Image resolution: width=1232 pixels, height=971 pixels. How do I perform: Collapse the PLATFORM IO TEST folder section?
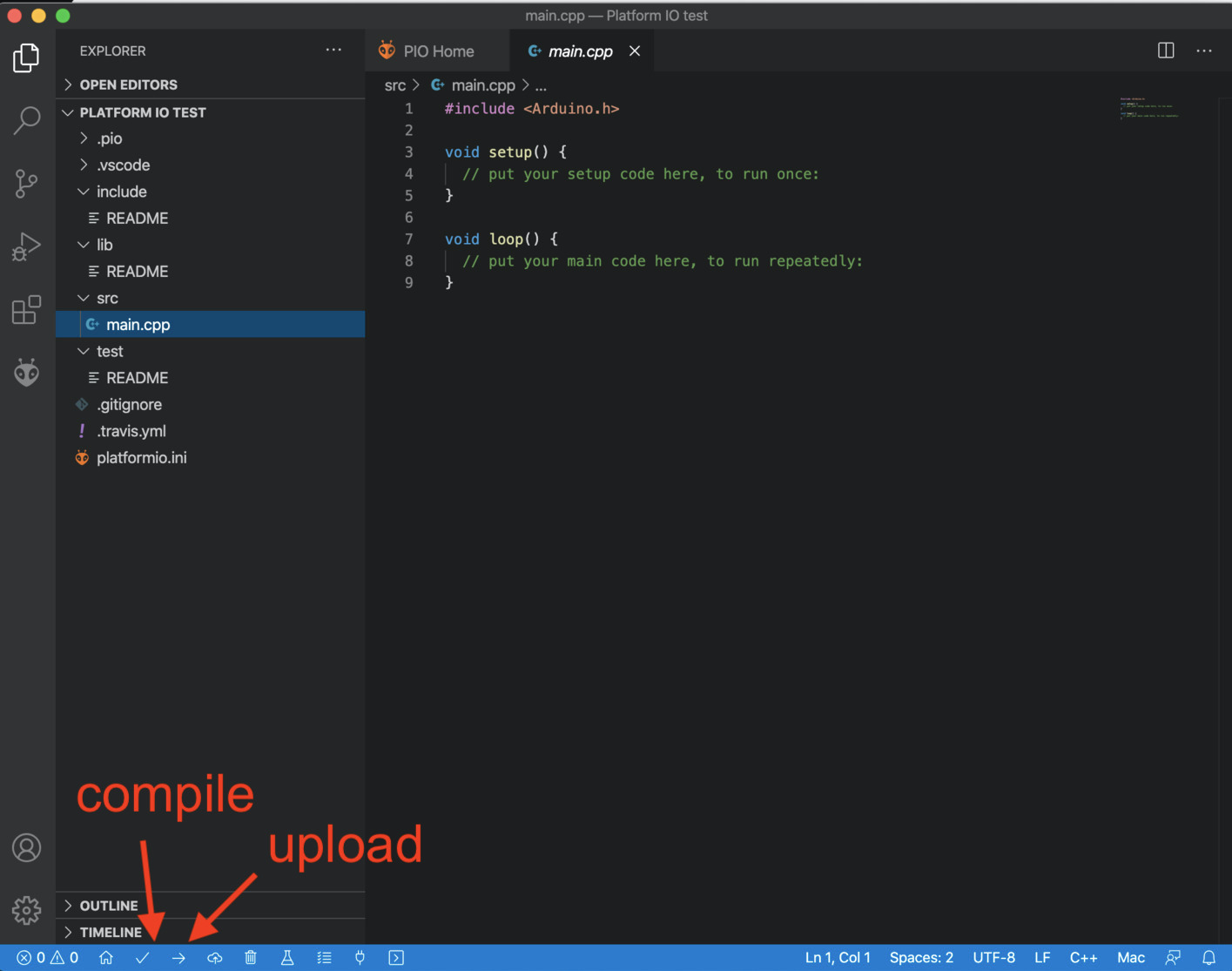click(x=210, y=112)
